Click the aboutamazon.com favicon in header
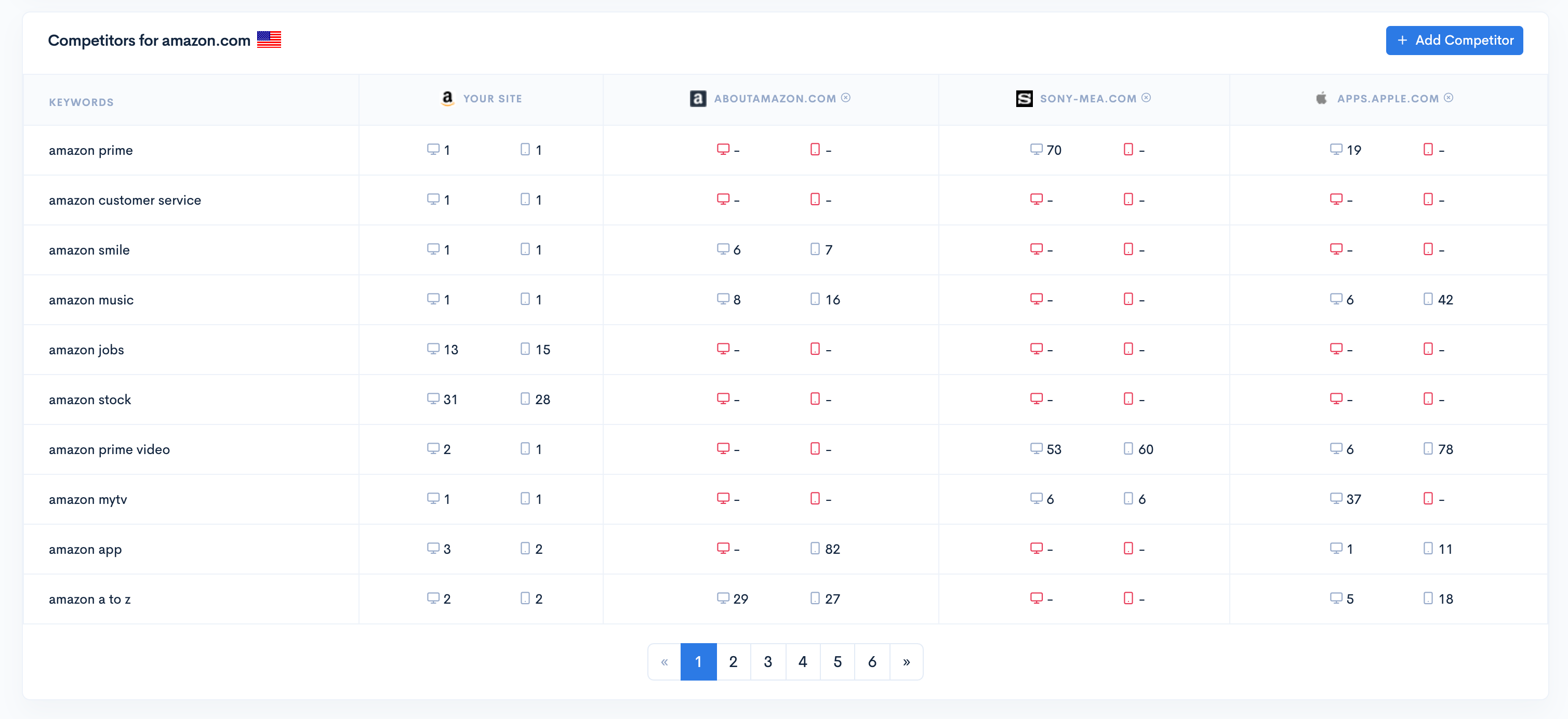Viewport: 1568px width, 719px height. [698, 99]
